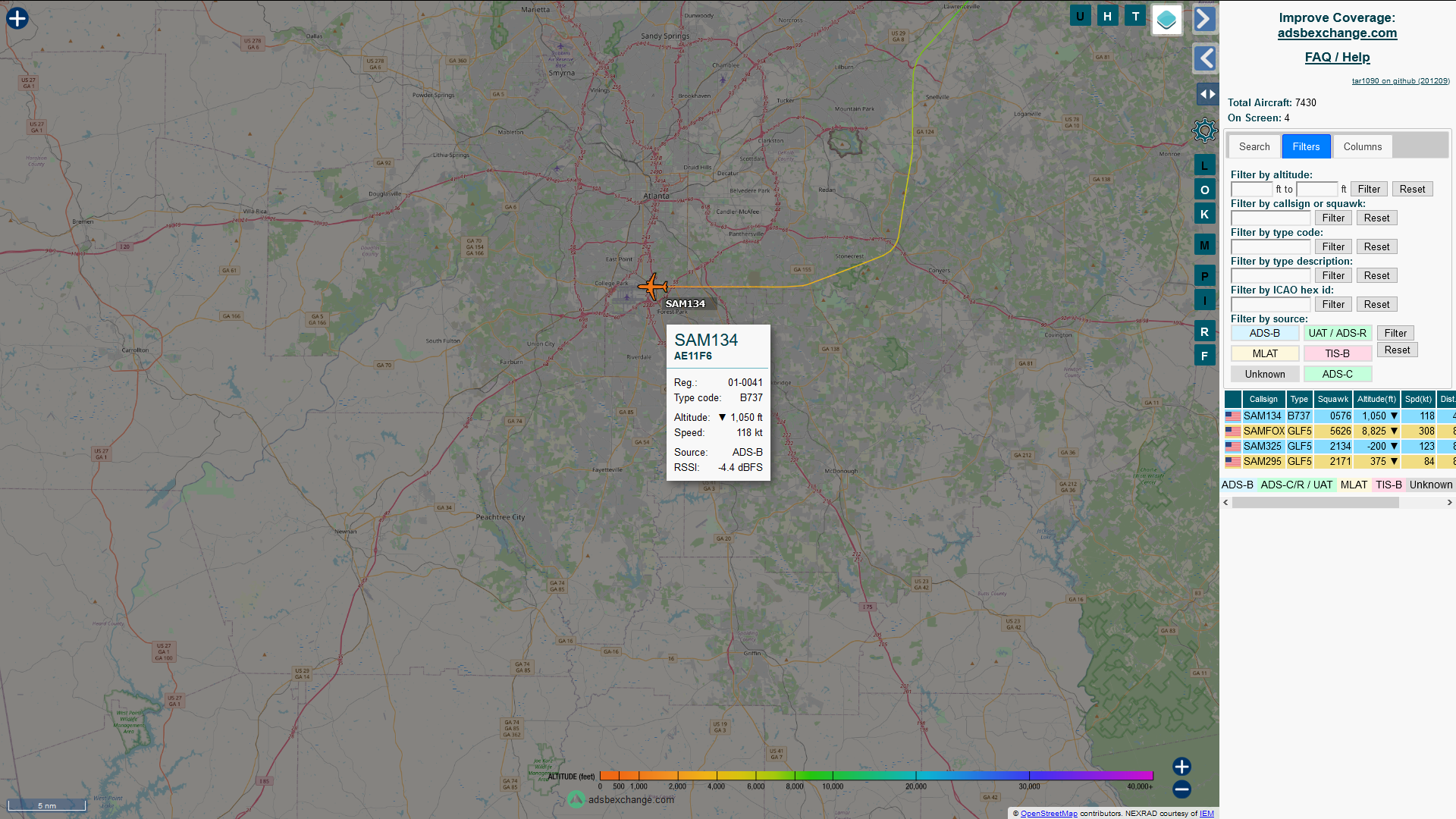The width and height of the screenshot is (1456, 819).
Task: Click the callsign or squawk input field
Action: (x=1270, y=218)
